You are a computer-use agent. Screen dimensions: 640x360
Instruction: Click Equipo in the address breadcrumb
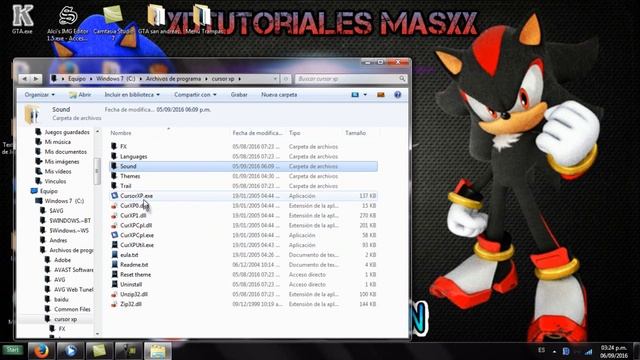coord(77,79)
